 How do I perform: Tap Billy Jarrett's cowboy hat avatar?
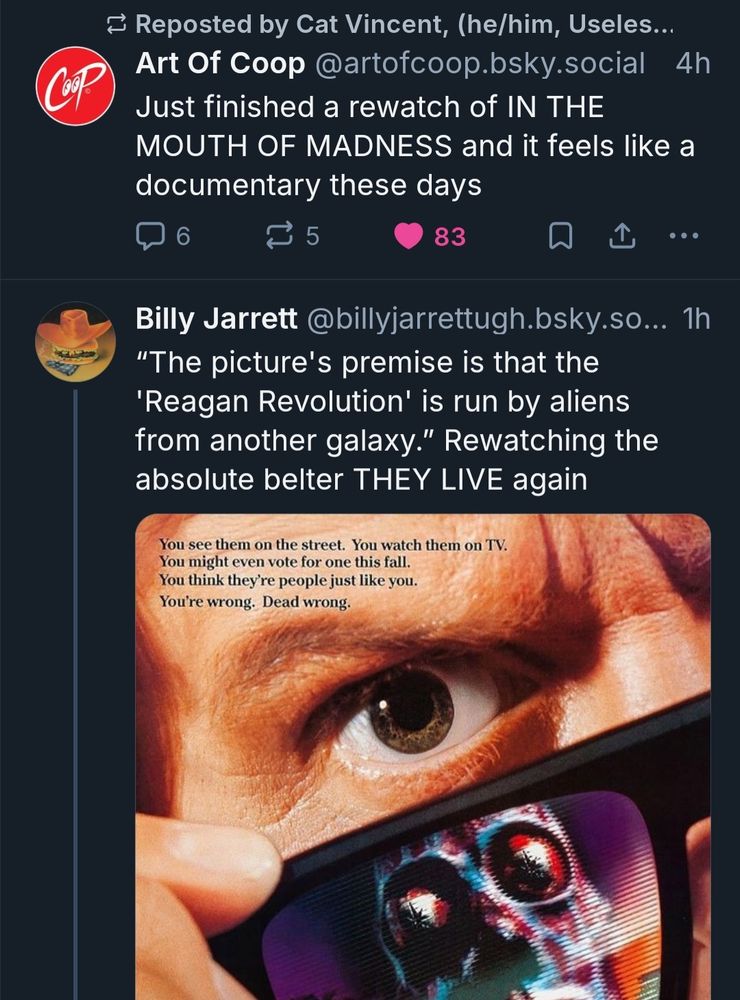(75, 341)
